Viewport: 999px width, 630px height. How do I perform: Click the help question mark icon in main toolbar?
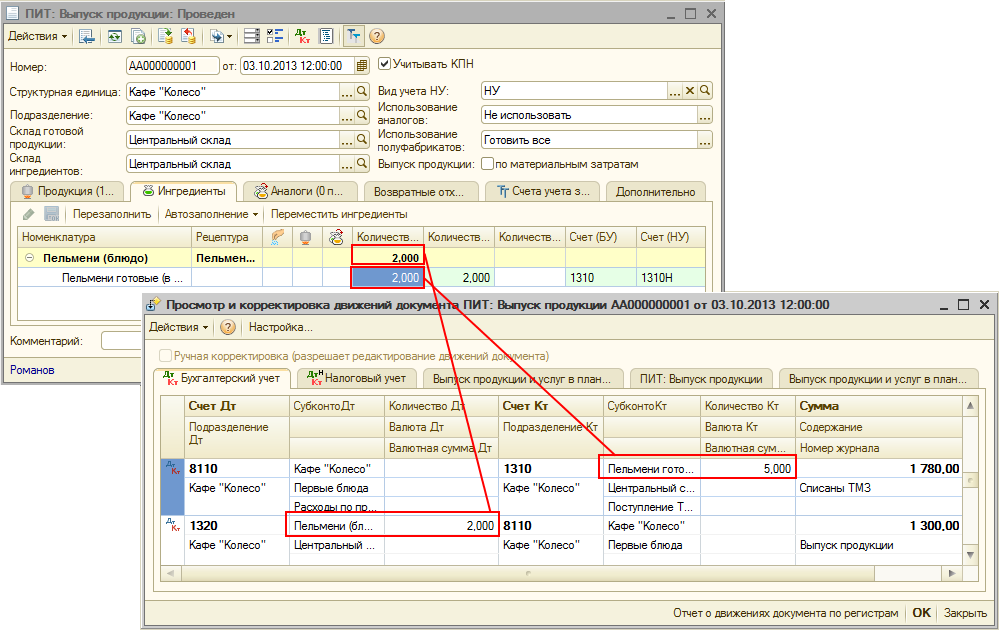tap(377, 36)
